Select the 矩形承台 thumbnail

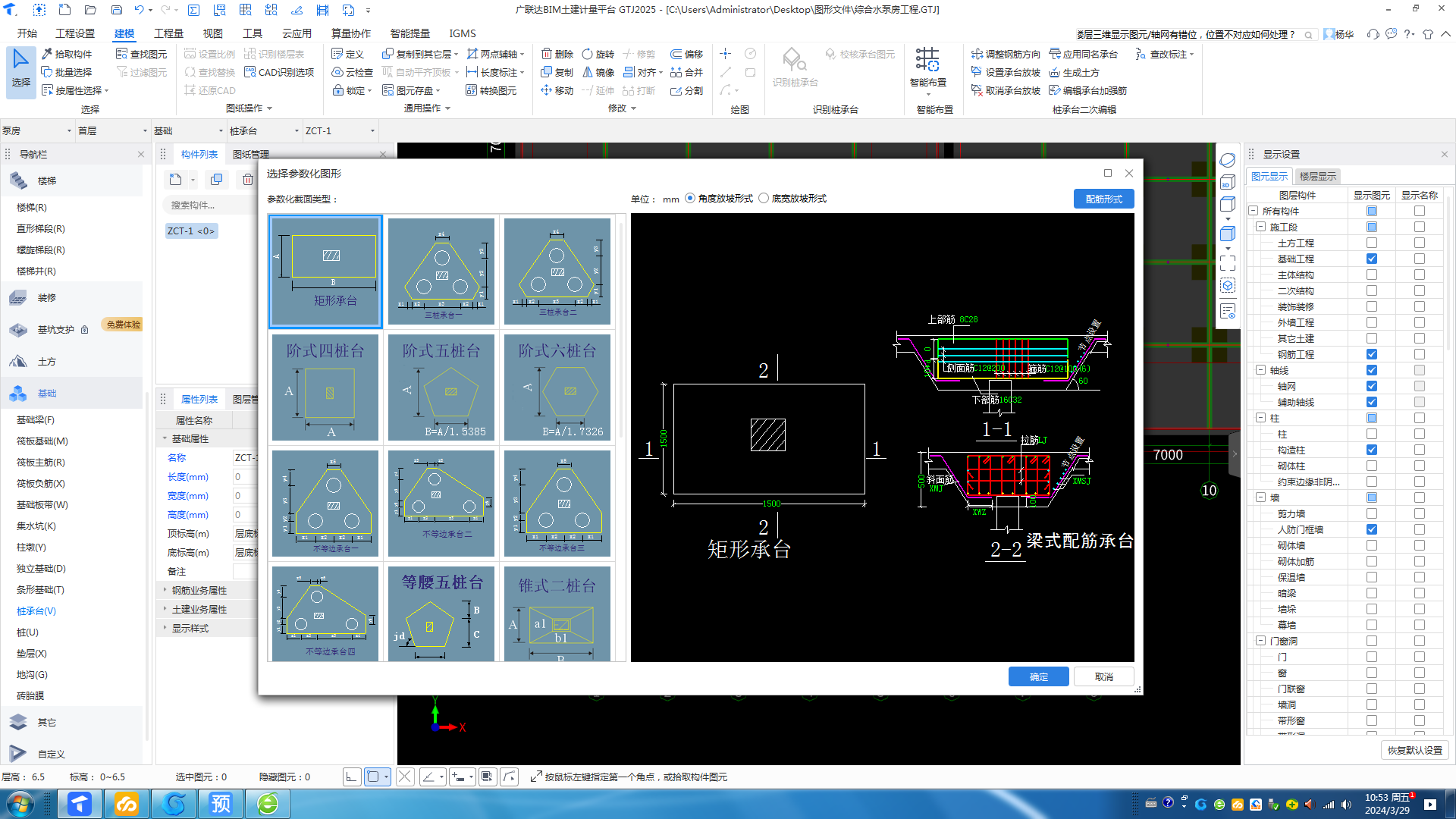(325, 271)
